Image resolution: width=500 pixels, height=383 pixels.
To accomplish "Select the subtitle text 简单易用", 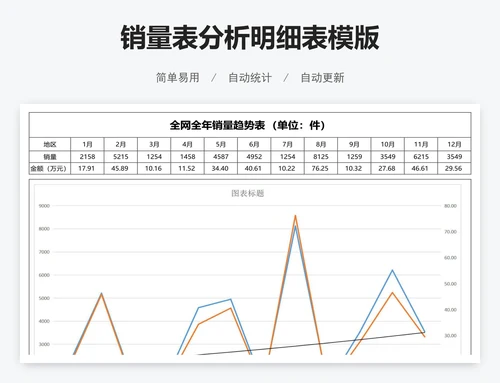I will point(178,78).
